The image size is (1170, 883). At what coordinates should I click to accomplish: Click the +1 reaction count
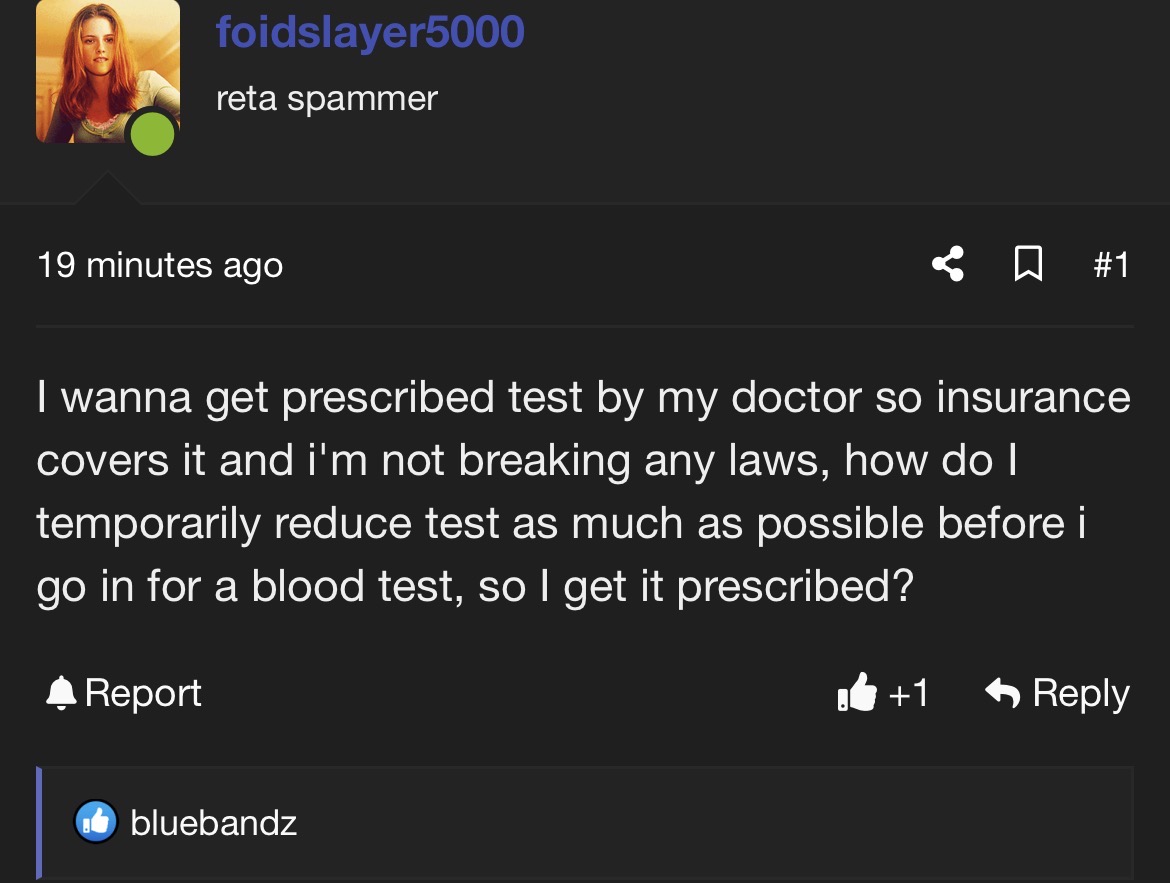[908, 693]
